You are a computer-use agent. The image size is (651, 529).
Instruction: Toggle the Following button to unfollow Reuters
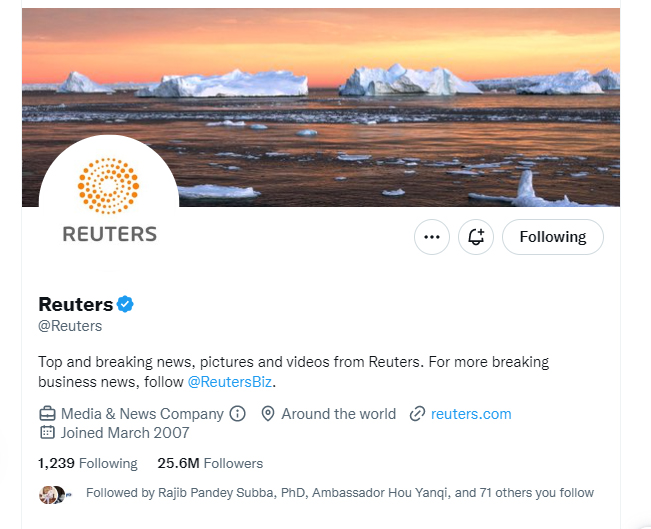553,237
